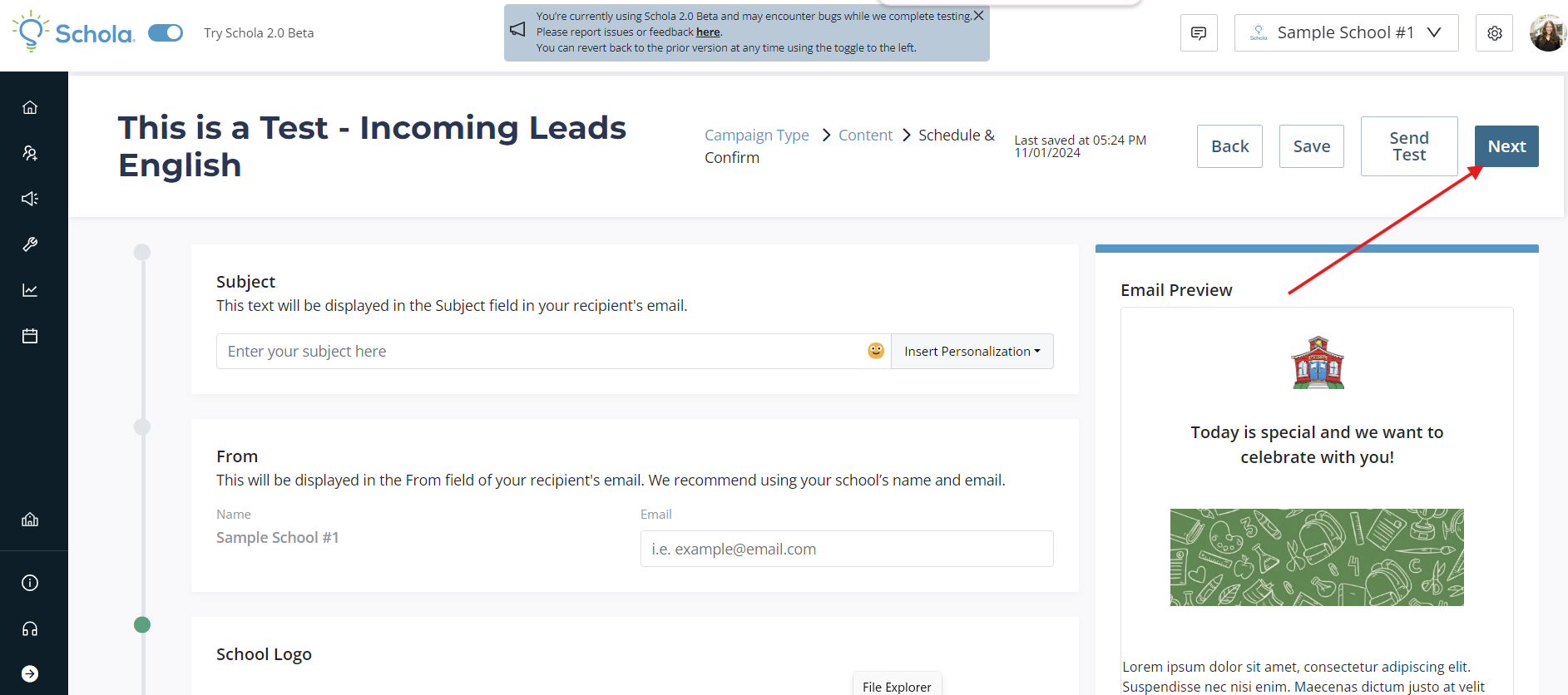Click the Next button
This screenshot has width=1568, height=695.
pos(1506,146)
